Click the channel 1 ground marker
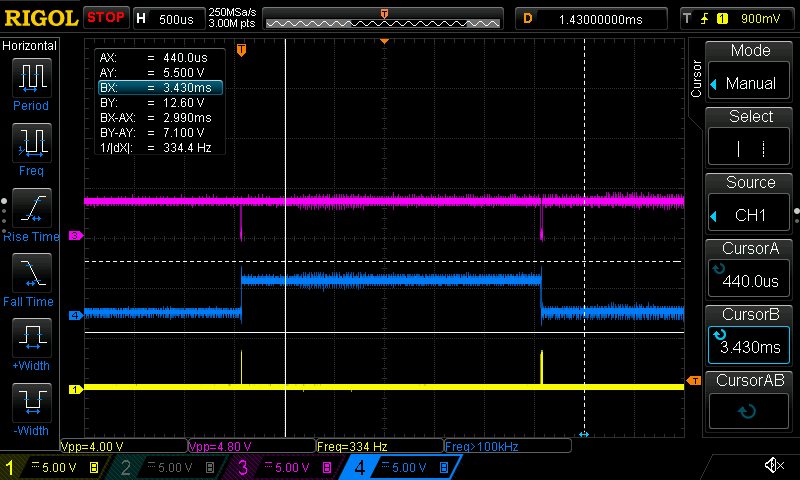800x480 pixels. [76, 389]
